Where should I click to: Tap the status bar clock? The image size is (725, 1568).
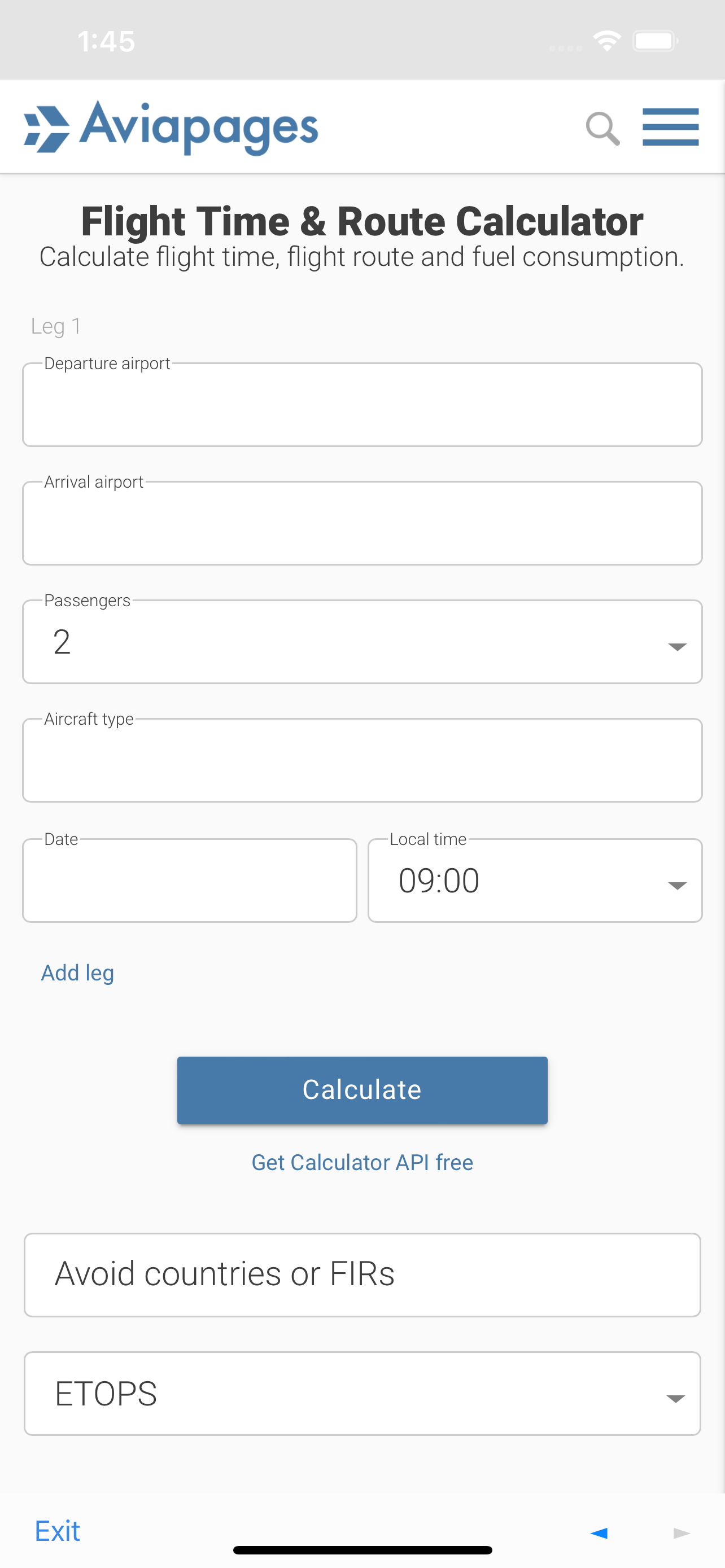(106, 41)
